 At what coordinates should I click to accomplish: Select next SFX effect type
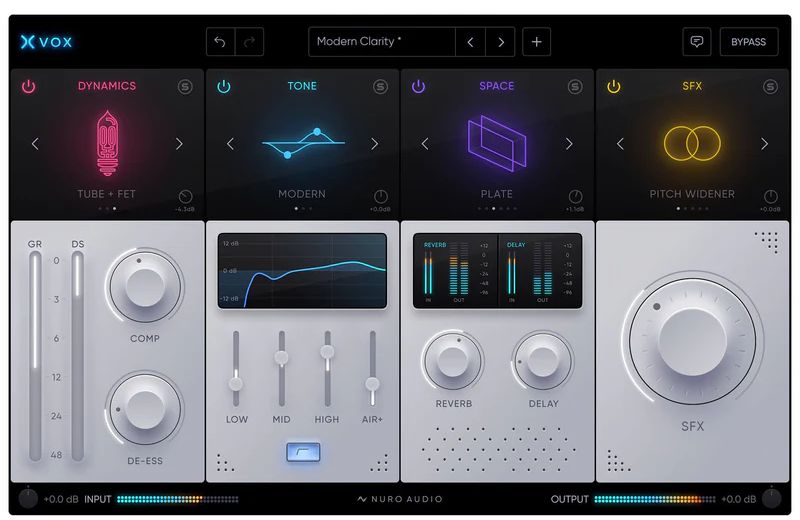[764, 144]
